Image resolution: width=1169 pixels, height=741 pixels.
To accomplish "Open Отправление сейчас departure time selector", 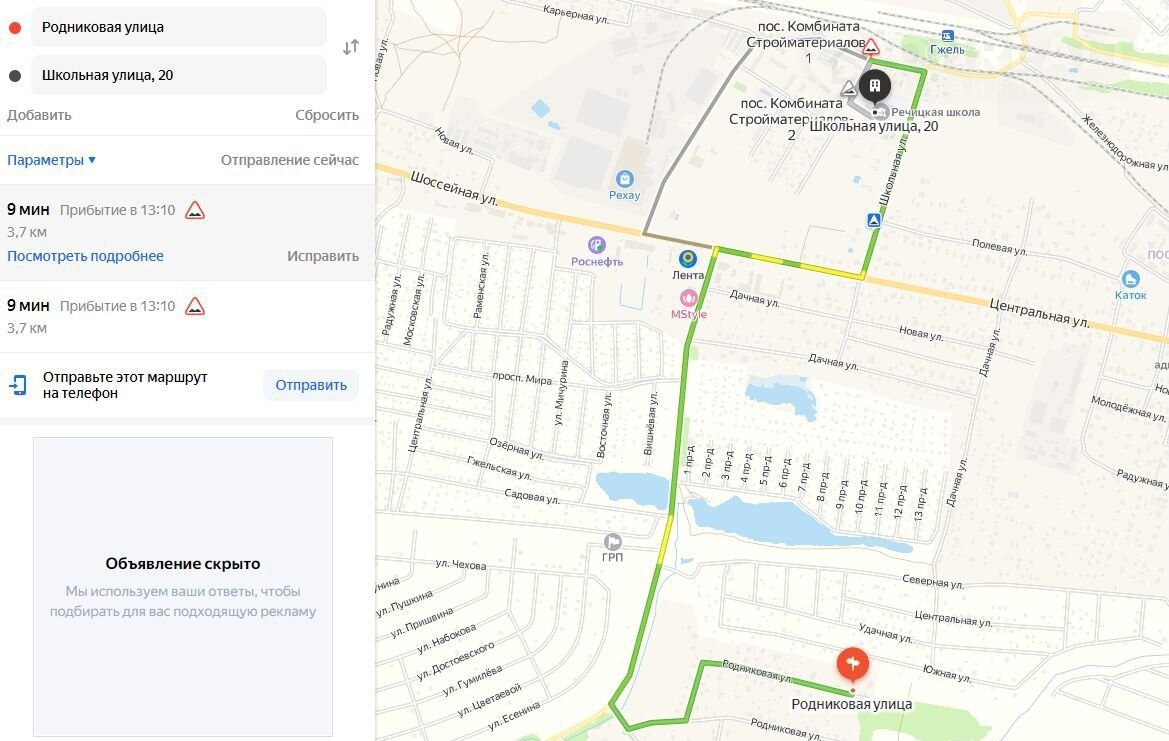I will pos(289,160).
